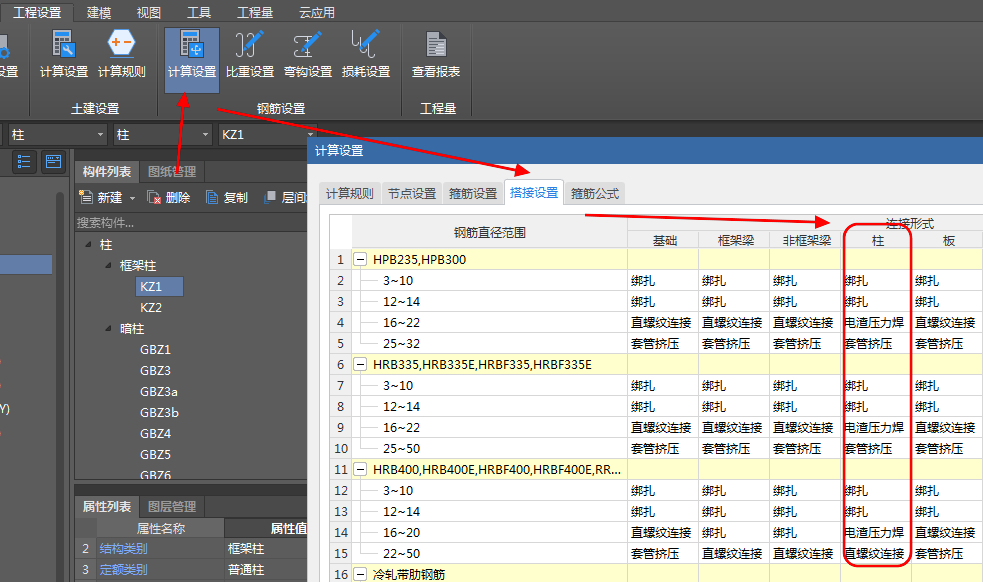The height and width of the screenshot is (582, 983).
Task: Switch to 图纸管理 panel tab
Action: (172, 171)
